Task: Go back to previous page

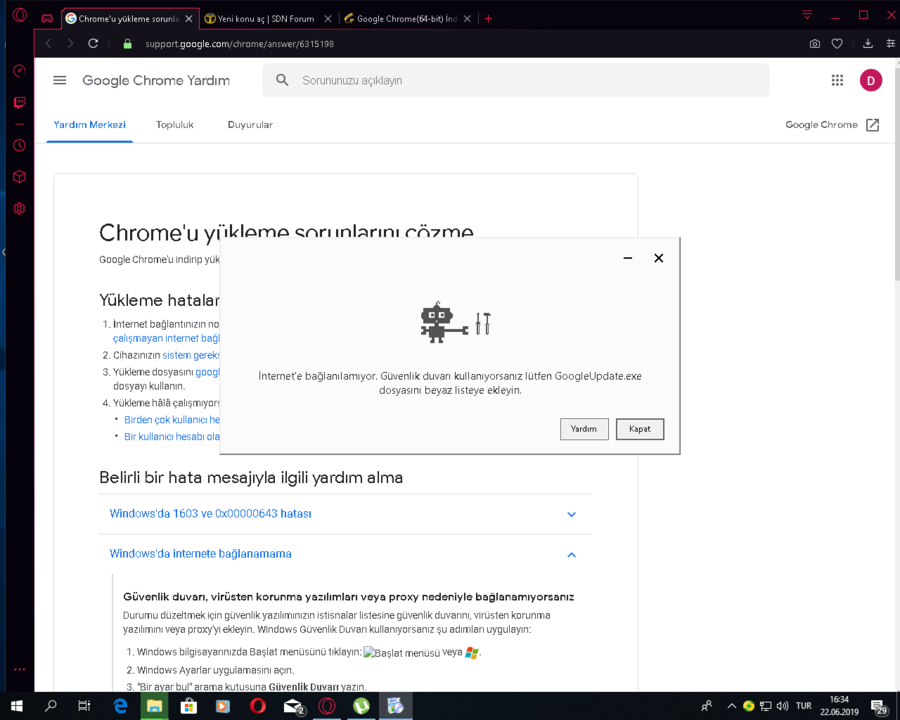Action: [x=49, y=44]
